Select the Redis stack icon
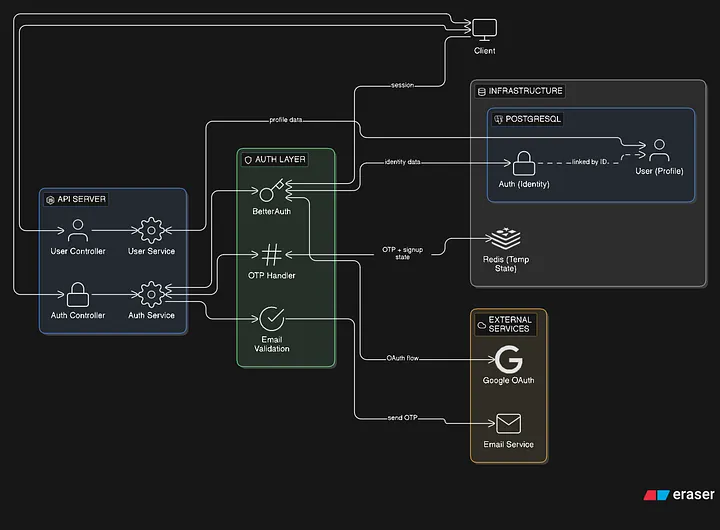Image resolution: width=720 pixels, height=530 pixels. (506, 239)
